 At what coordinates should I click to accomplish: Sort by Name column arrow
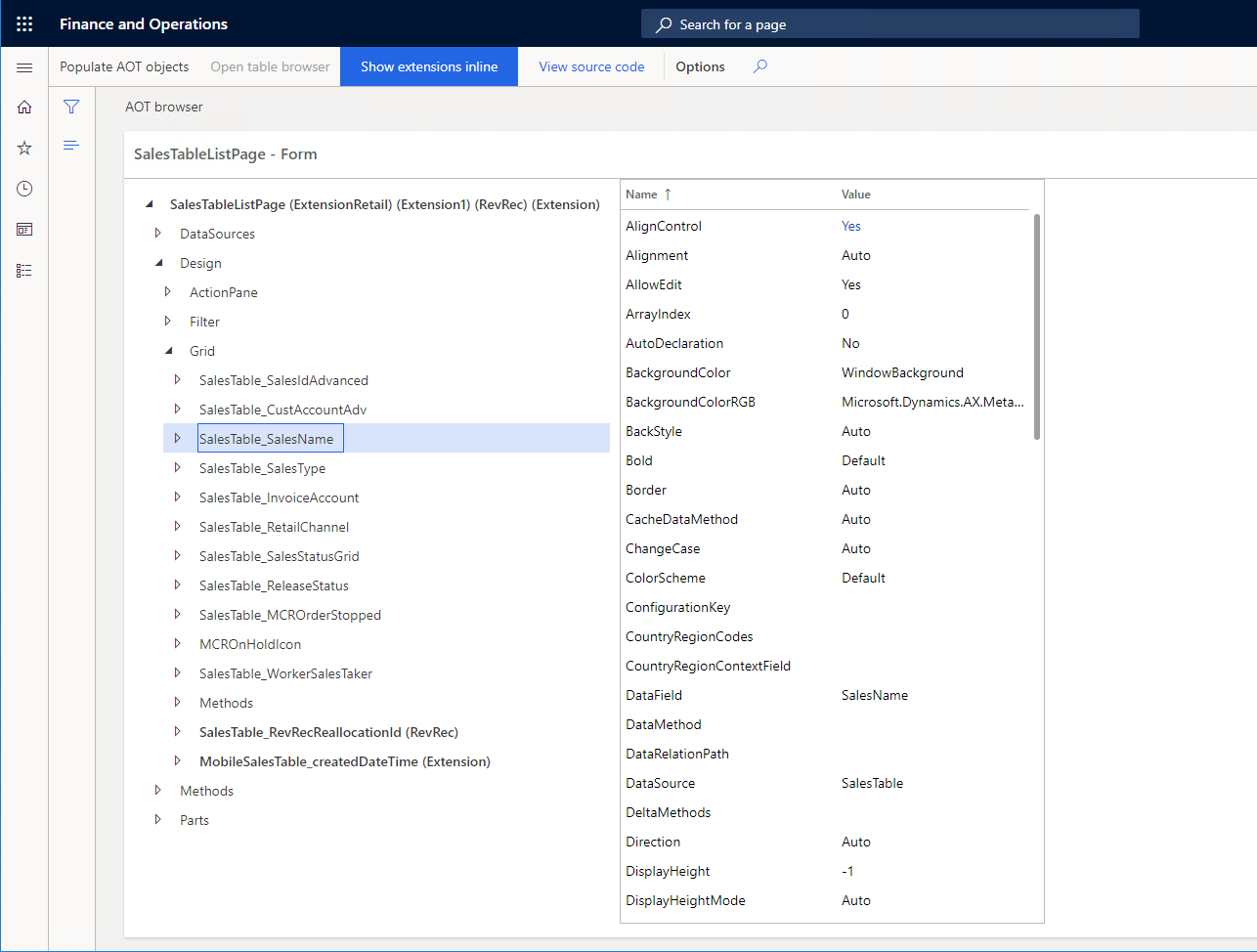pyautogui.click(x=668, y=195)
